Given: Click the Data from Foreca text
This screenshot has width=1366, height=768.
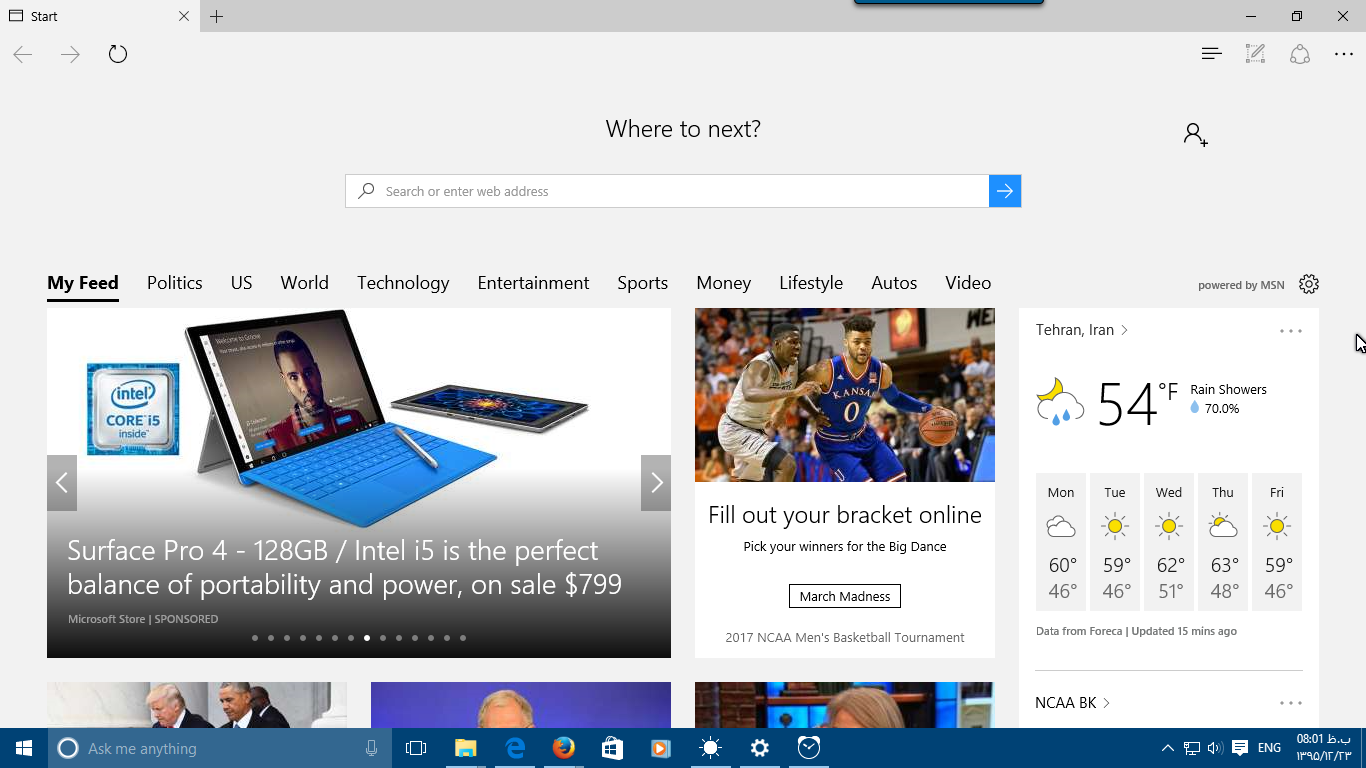Looking at the screenshot, I should [1079, 631].
